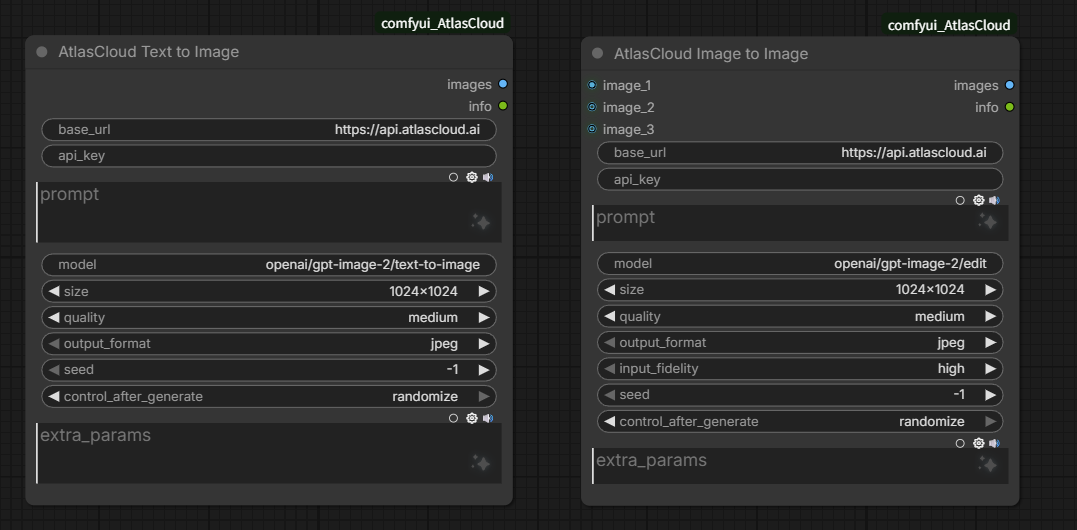Click extra_params text area in Image to Image node
The image size is (1077, 530).
point(800,465)
